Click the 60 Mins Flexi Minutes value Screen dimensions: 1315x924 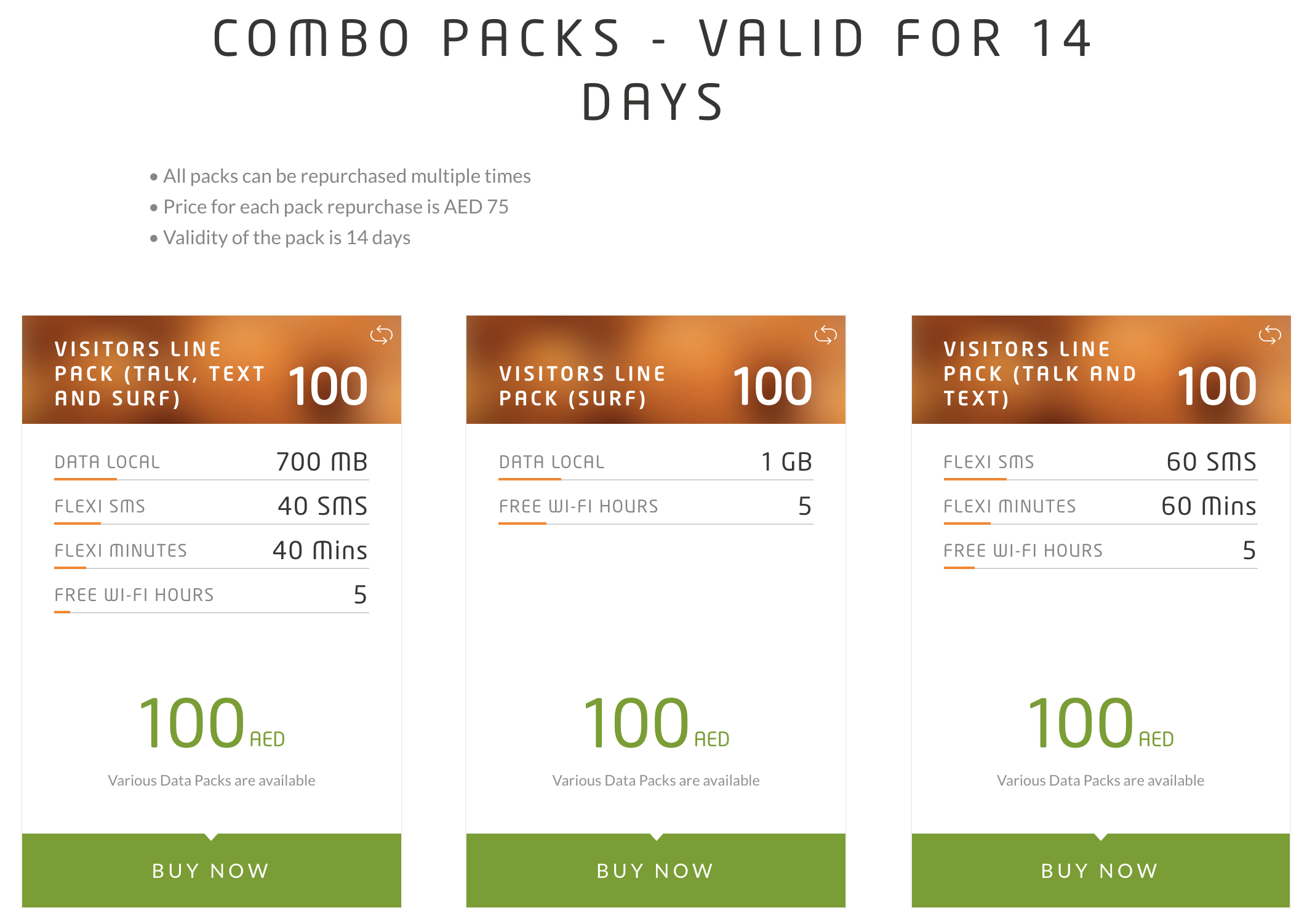pos(1209,506)
